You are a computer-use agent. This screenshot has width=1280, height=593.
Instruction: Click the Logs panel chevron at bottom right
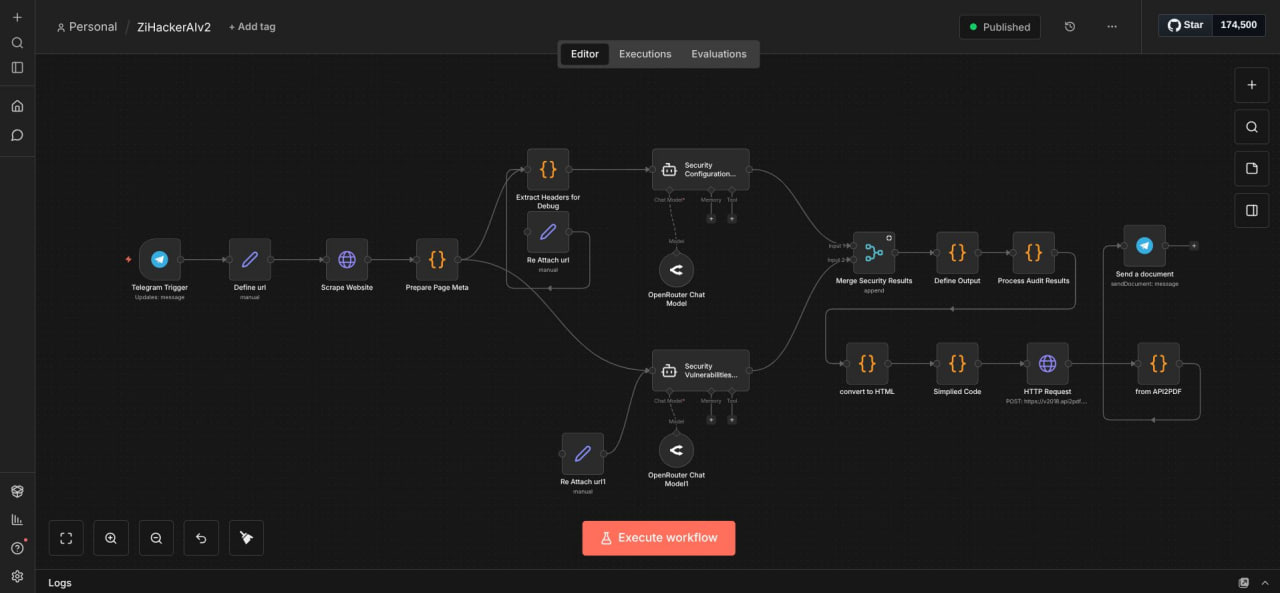click(1265, 583)
